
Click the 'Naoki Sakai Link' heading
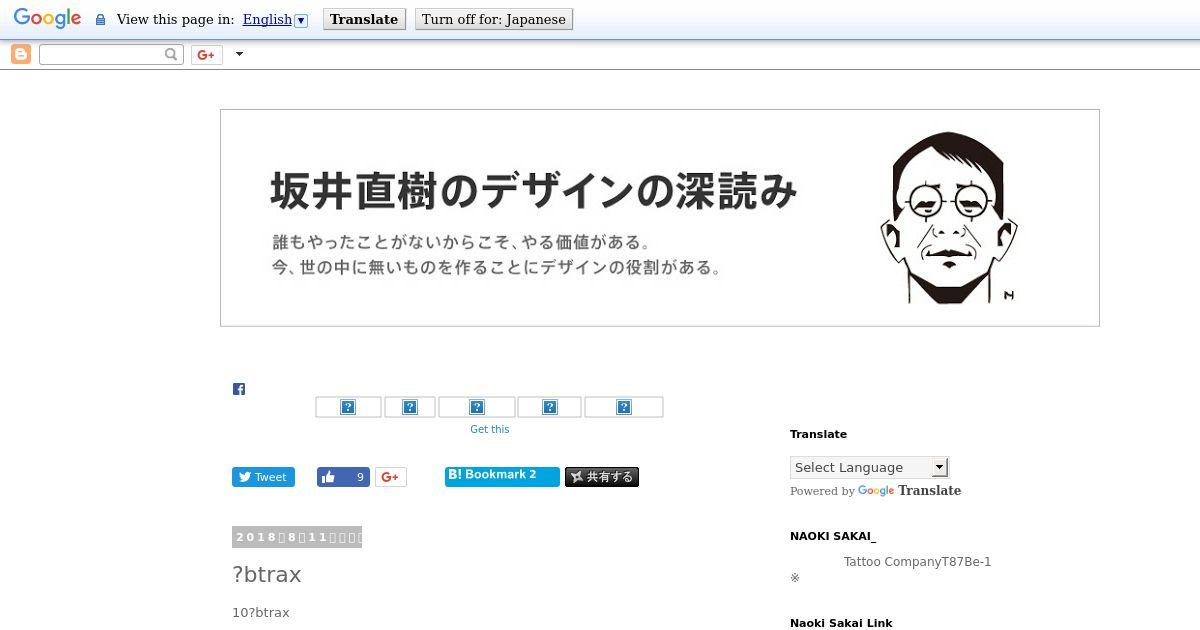[x=841, y=623]
